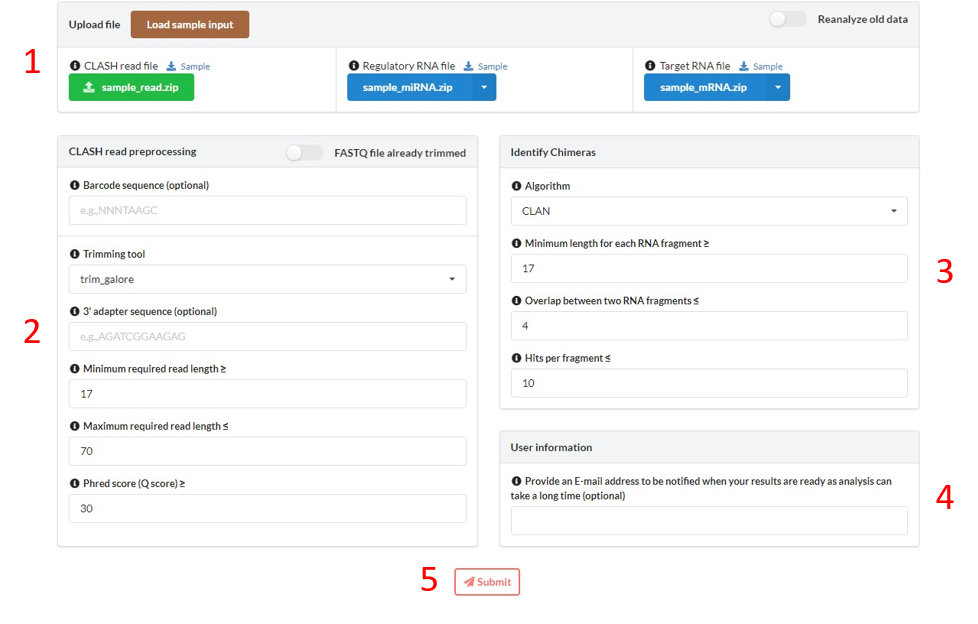Focus the 3' adapter sequence input field
The height and width of the screenshot is (624, 978).
(268, 336)
